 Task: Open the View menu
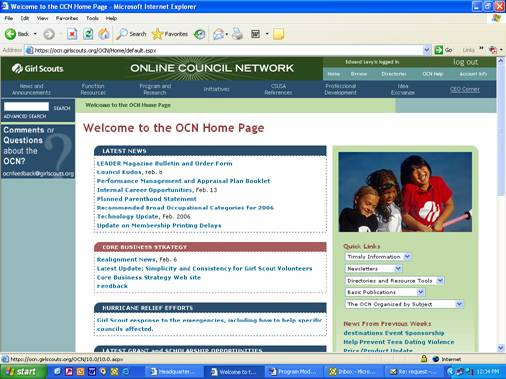pyautogui.click(x=42, y=18)
